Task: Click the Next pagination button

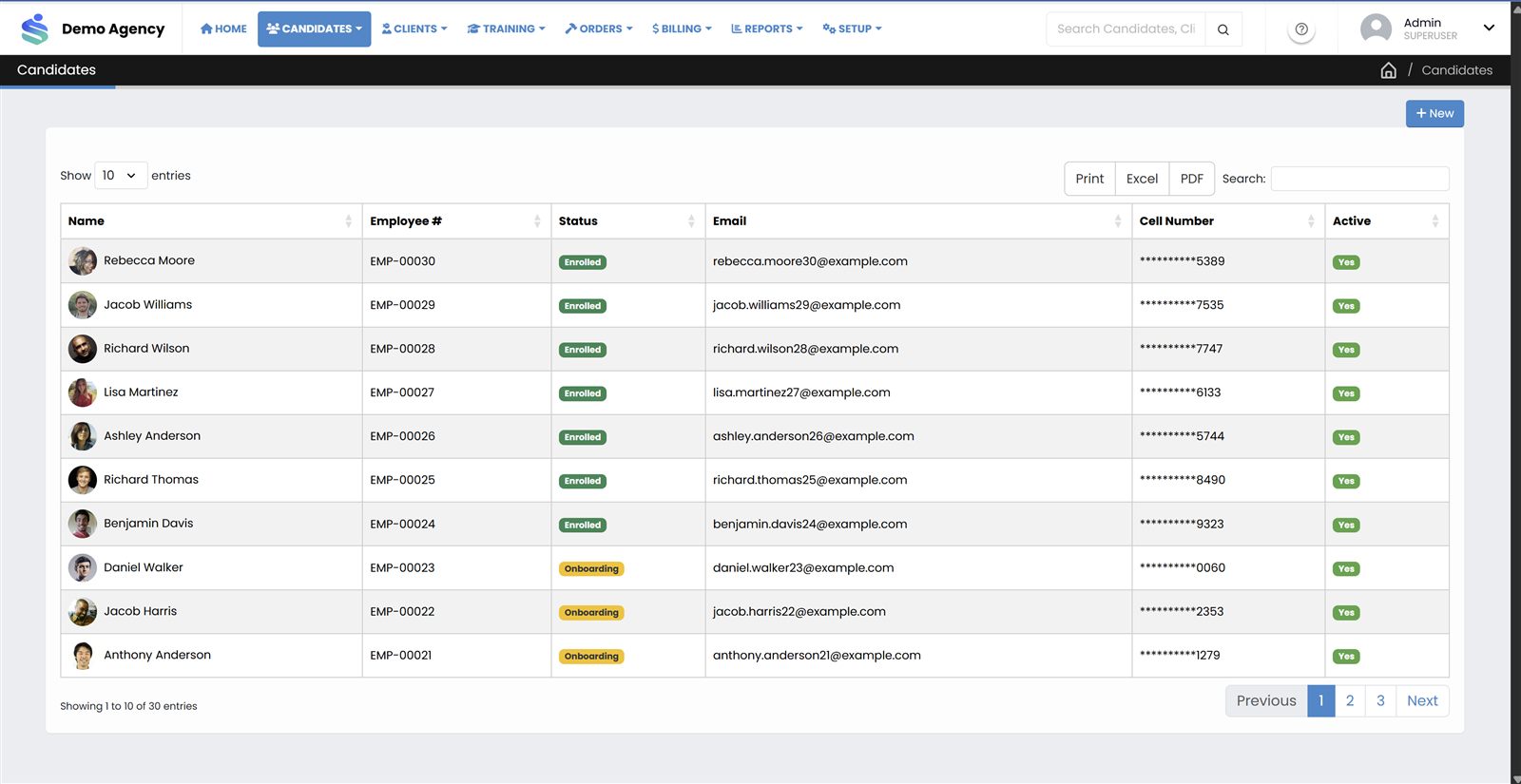Action: coord(1422,701)
